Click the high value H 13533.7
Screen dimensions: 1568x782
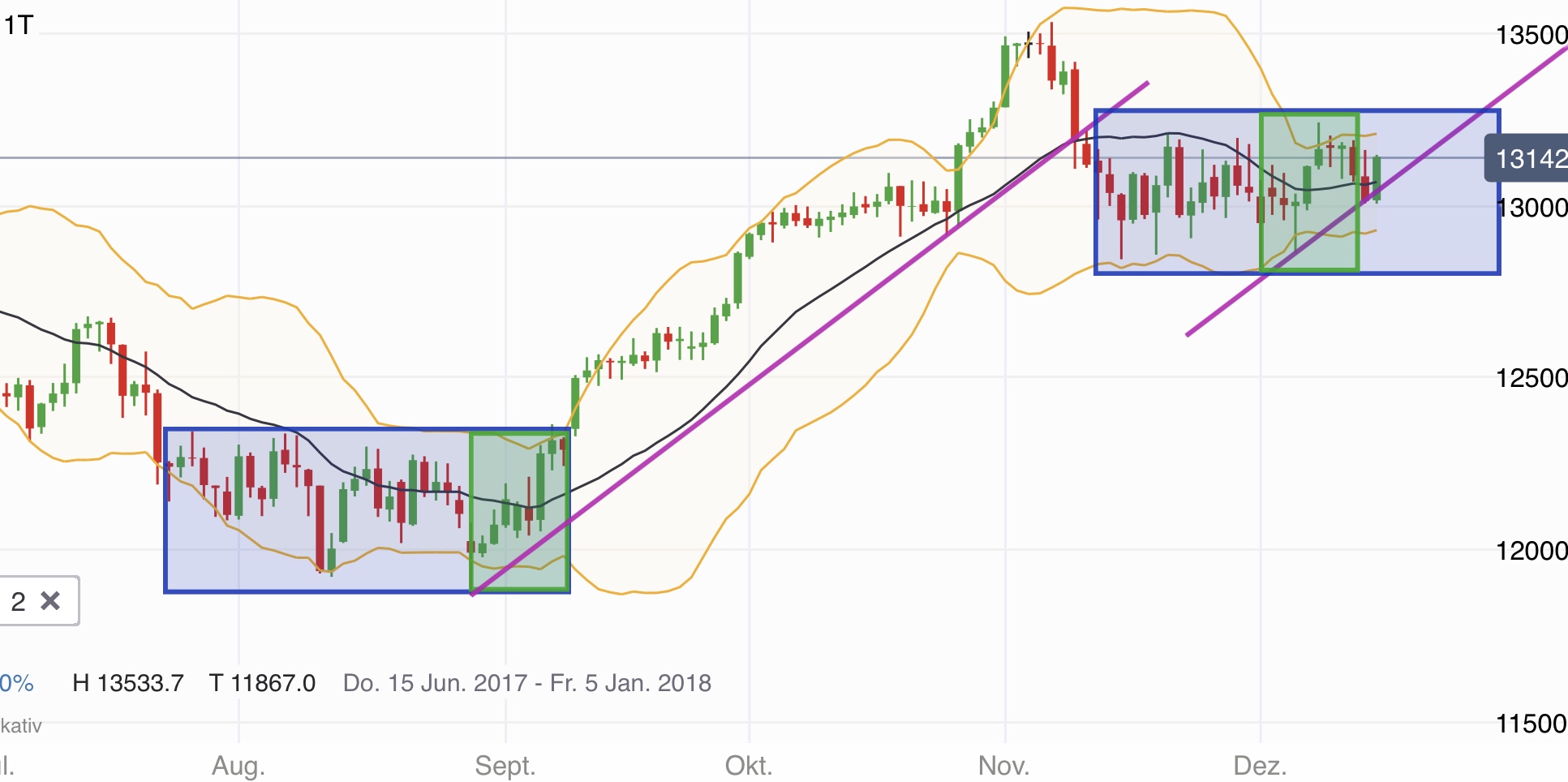(x=128, y=683)
